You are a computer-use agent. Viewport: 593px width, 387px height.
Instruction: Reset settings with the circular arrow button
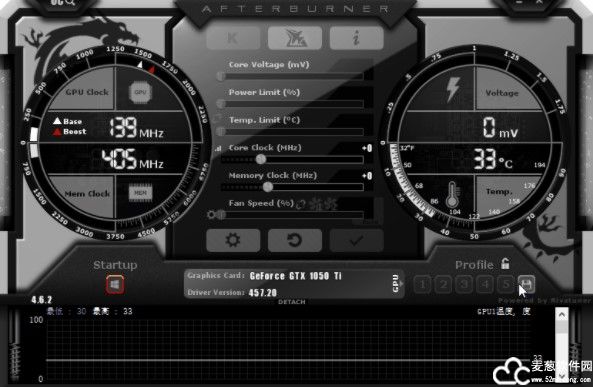(295, 240)
